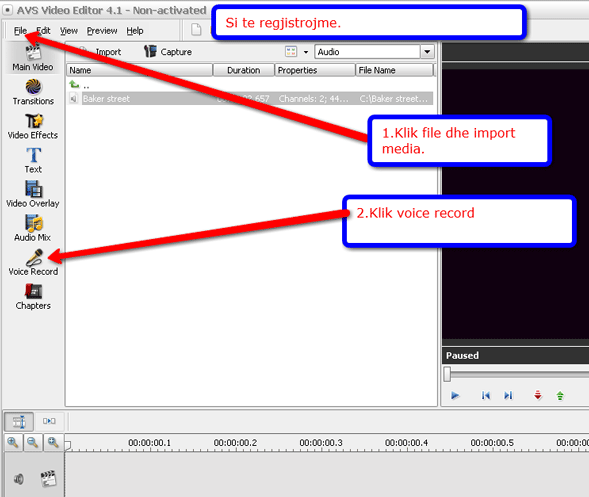589x497 pixels.
Task: Open the Main Video section
Action: [33, 57]
